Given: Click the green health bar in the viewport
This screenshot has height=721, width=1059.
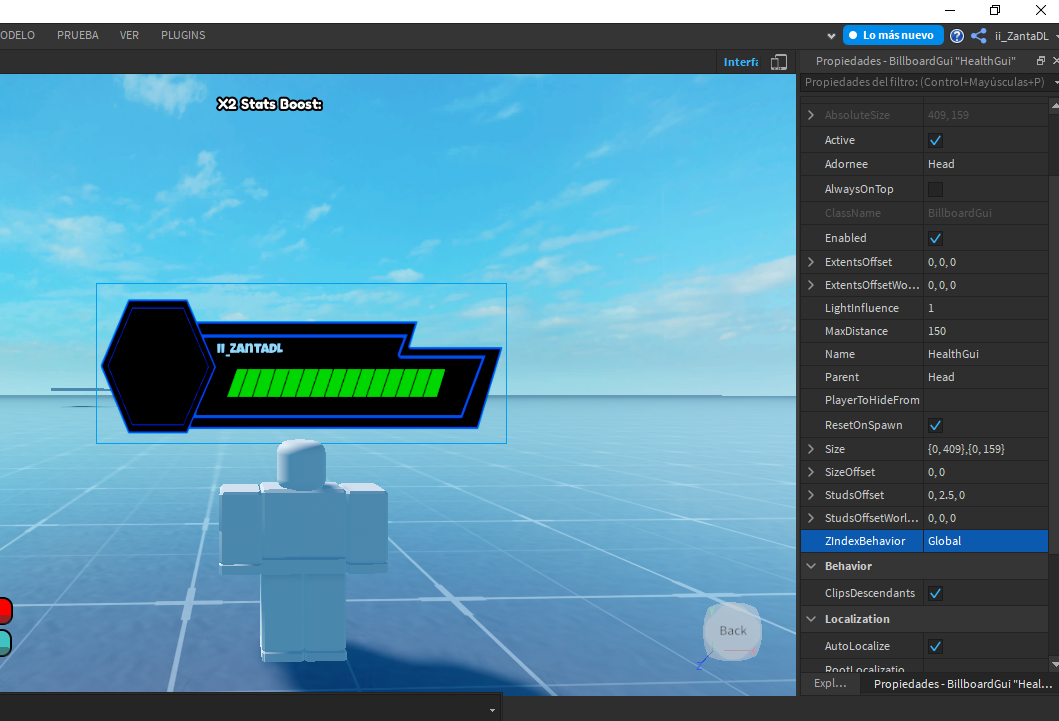Looking at the screenshot, I should pos(336,383).
